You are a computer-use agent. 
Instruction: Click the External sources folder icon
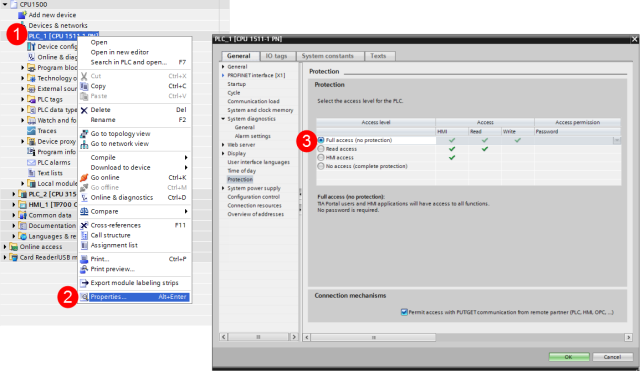point(31,89)
